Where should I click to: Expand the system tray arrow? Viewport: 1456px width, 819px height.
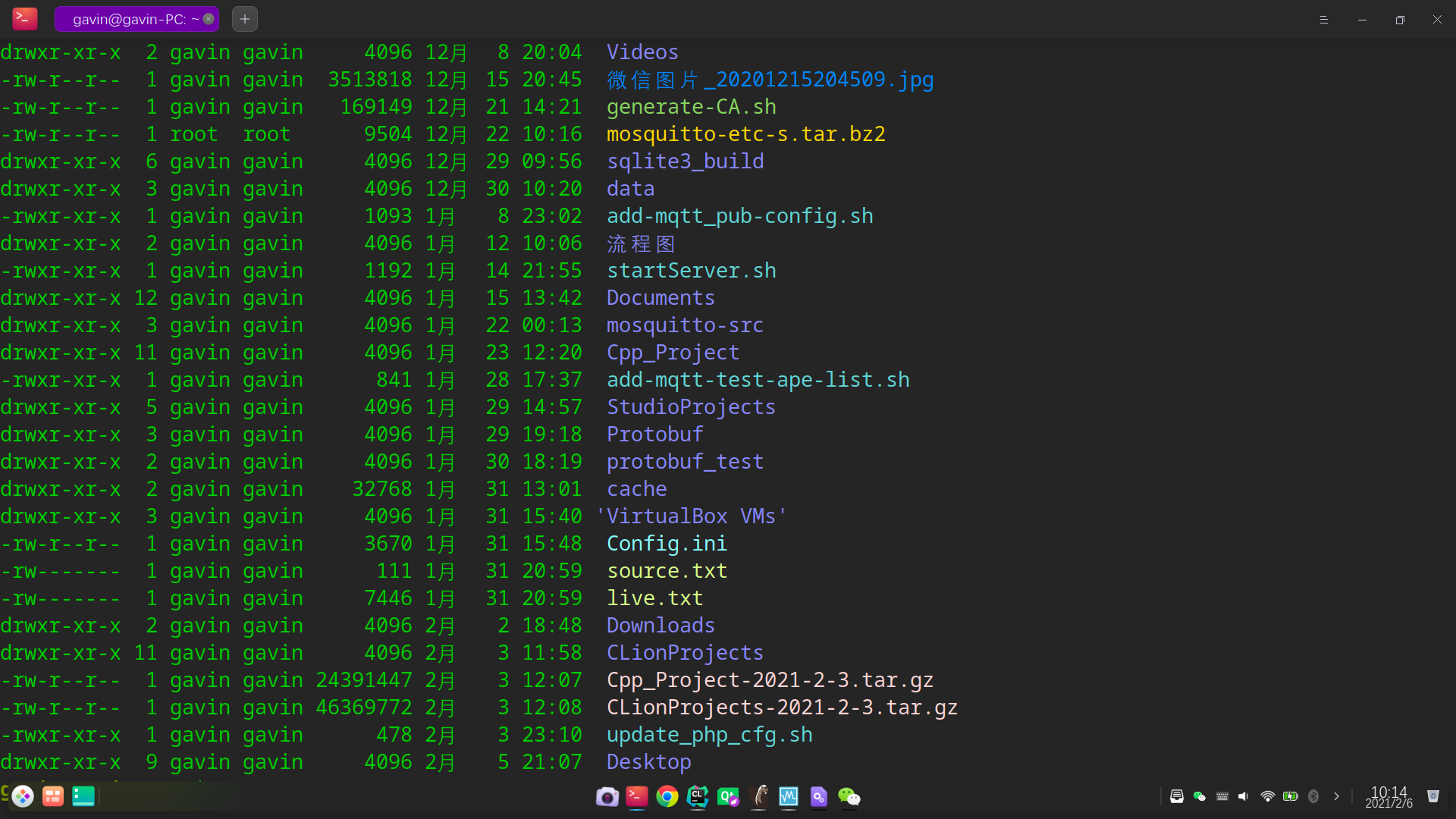[1336, 796]
